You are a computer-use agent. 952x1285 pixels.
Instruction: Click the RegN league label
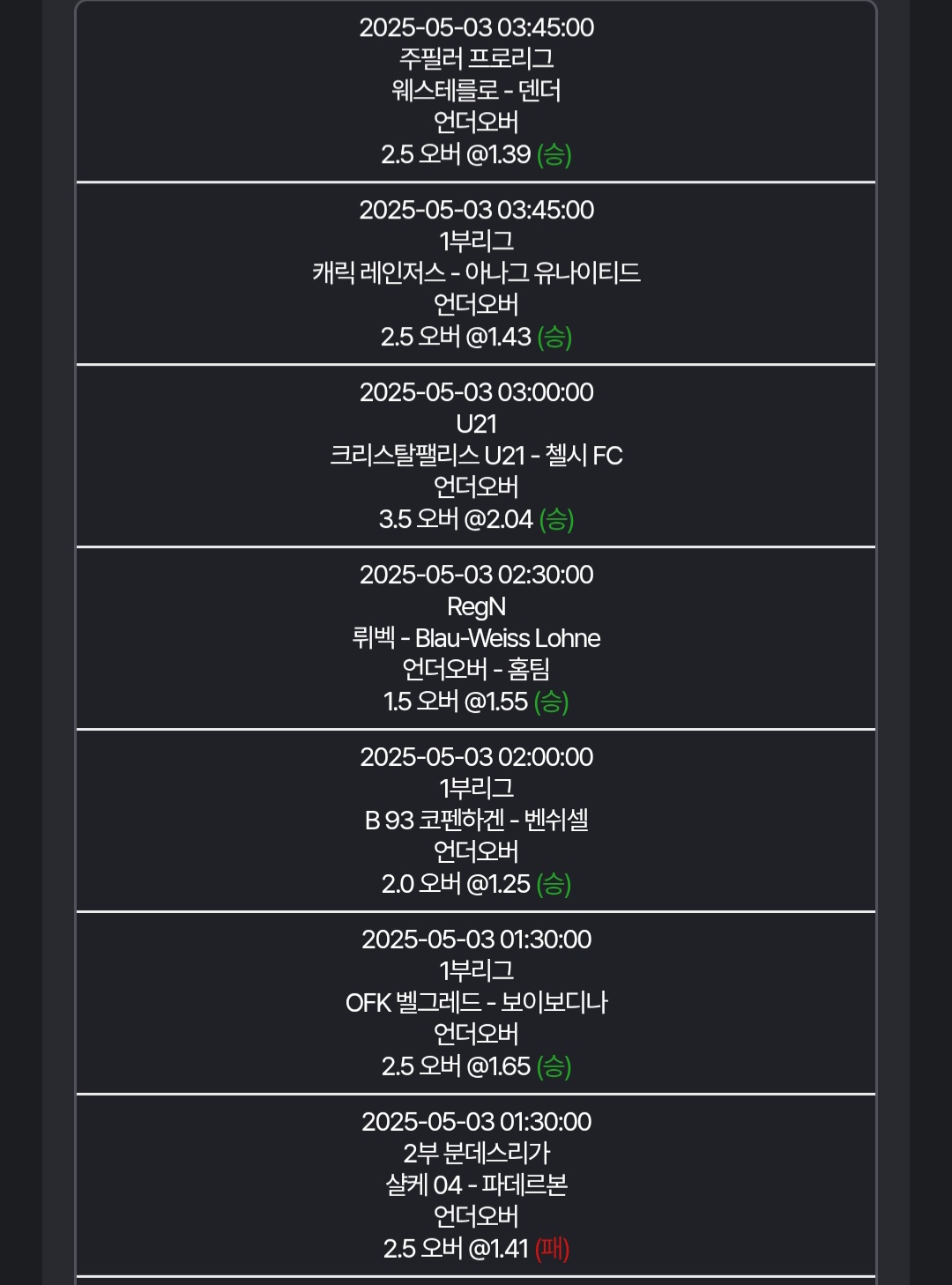tap(476, 606)
